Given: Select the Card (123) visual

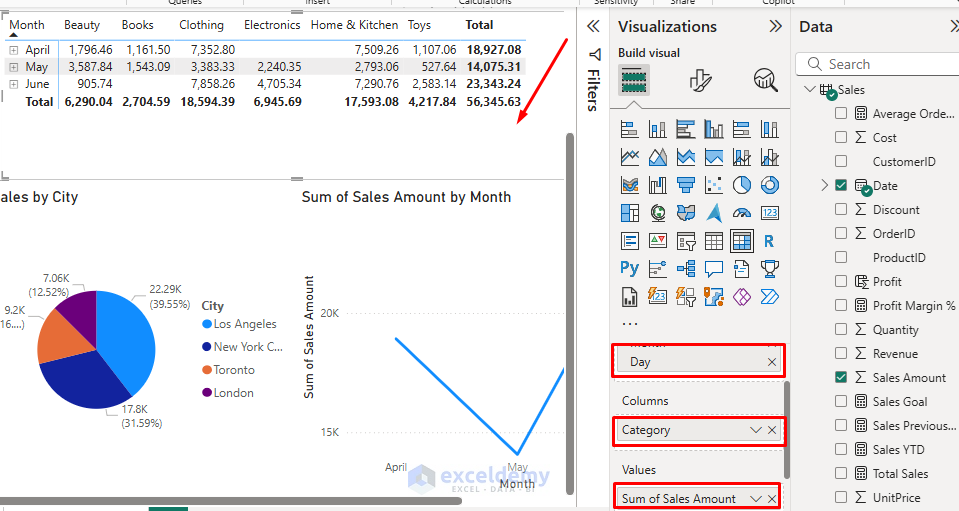Looking at the screenshot, I should (770, 213).
